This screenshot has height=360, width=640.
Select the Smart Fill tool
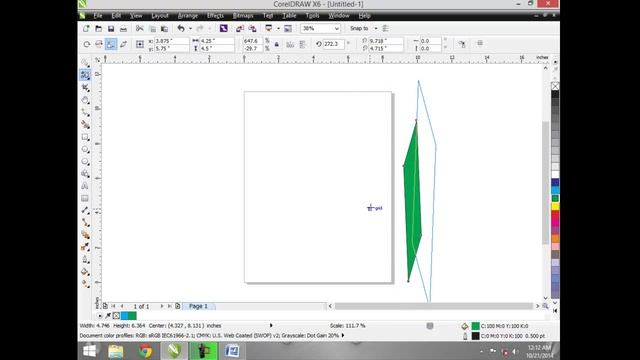(x=85, y=124)
